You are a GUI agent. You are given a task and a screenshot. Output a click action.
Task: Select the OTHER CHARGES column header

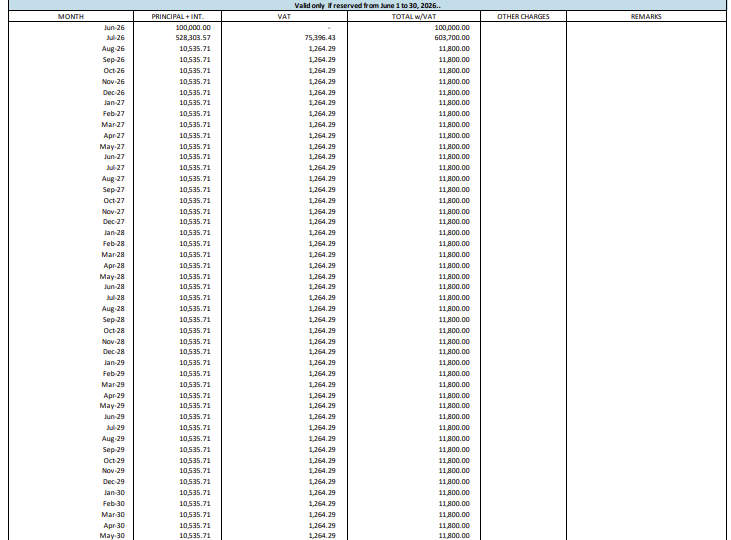524,16
